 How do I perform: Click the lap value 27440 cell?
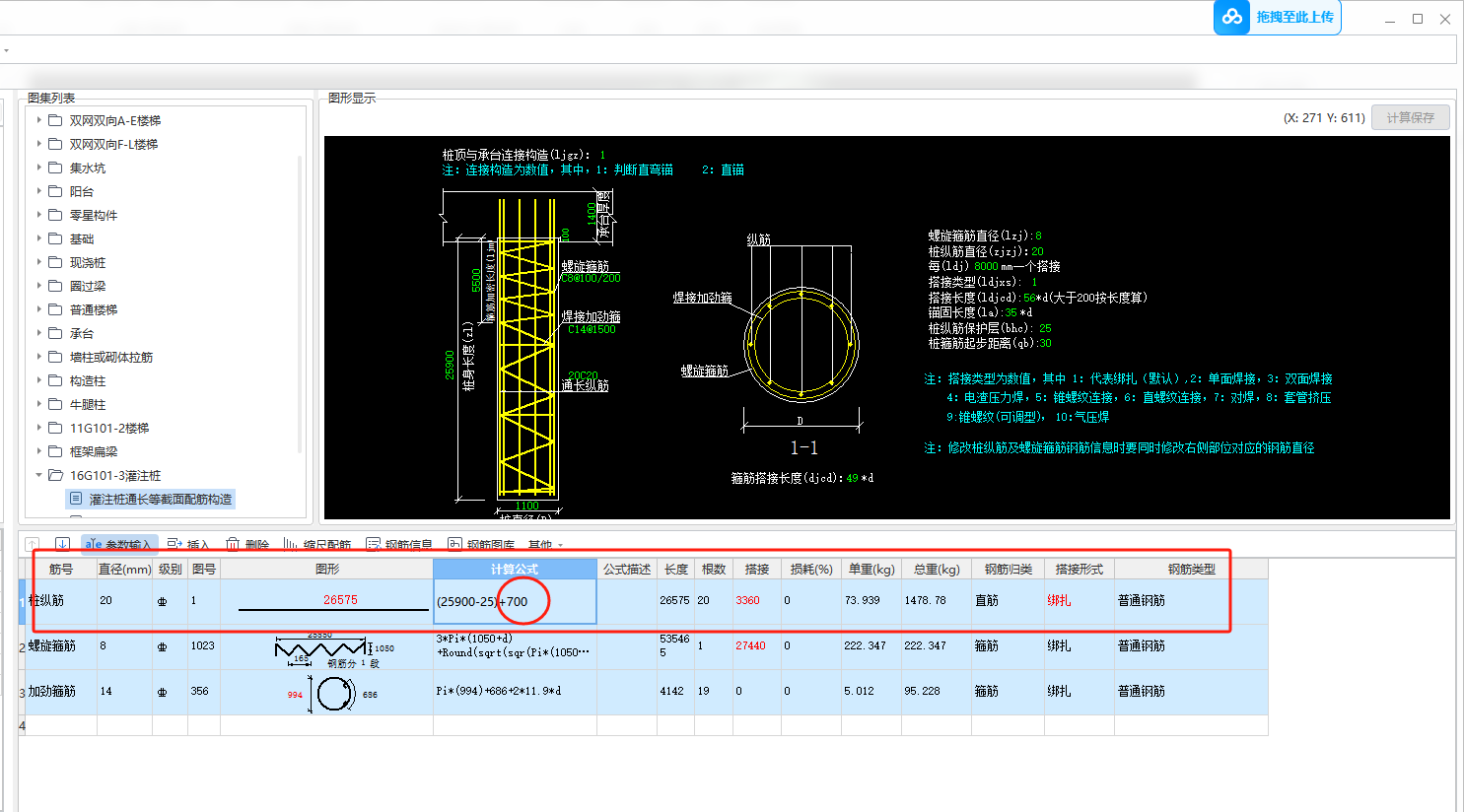[756, 646]
